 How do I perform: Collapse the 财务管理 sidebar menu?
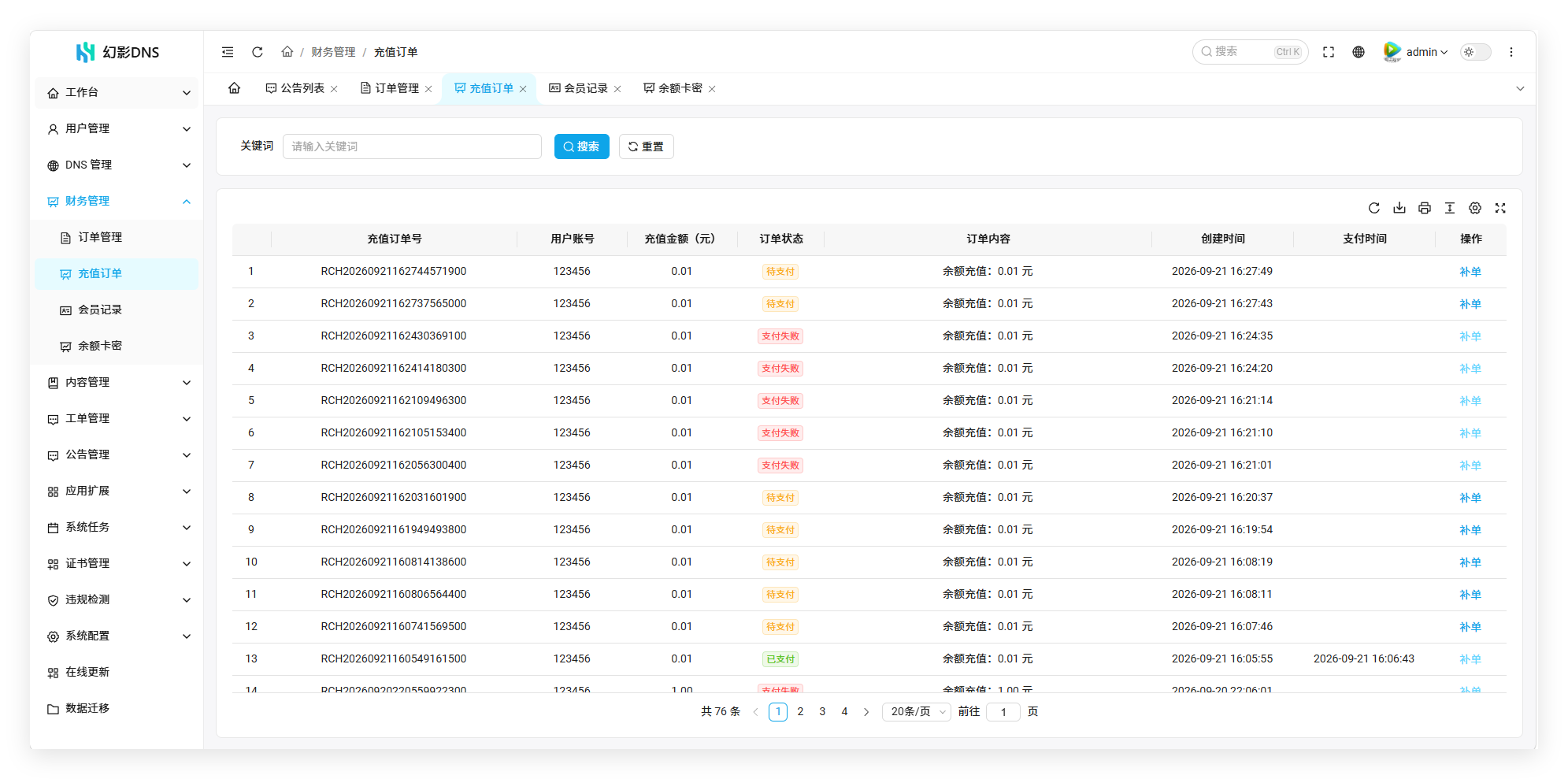(x=117, y=201)
